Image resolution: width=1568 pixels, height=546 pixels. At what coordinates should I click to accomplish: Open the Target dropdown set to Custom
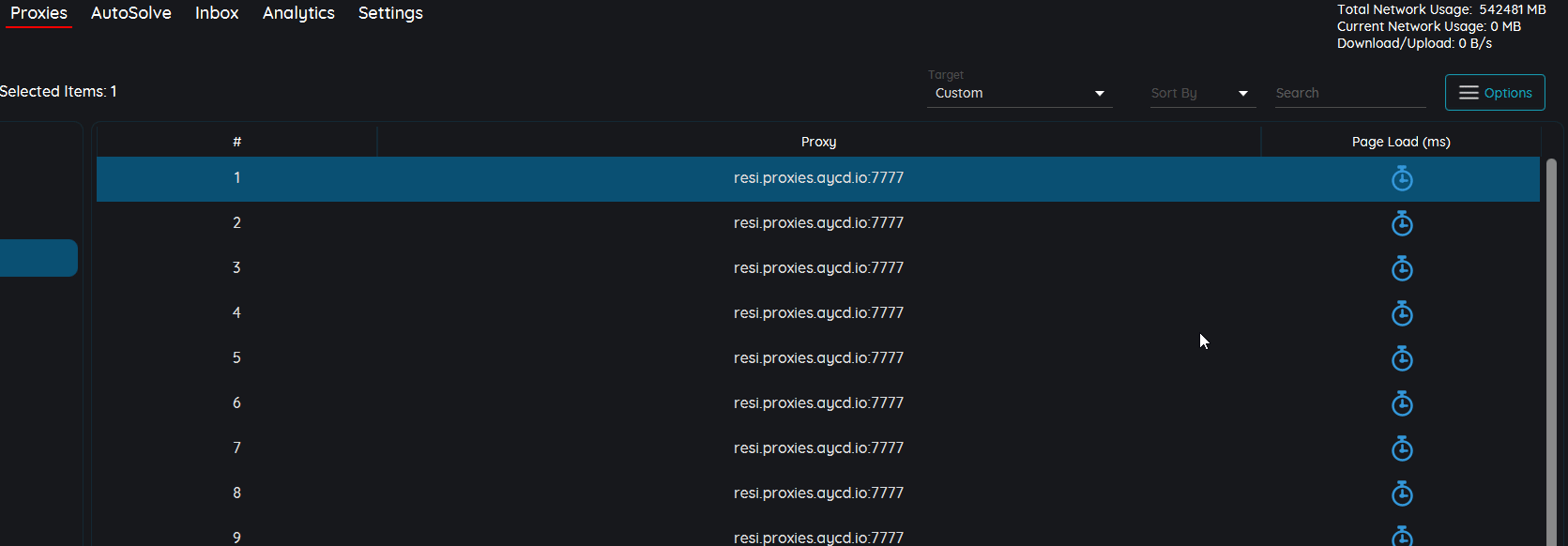pos(1019,93)
